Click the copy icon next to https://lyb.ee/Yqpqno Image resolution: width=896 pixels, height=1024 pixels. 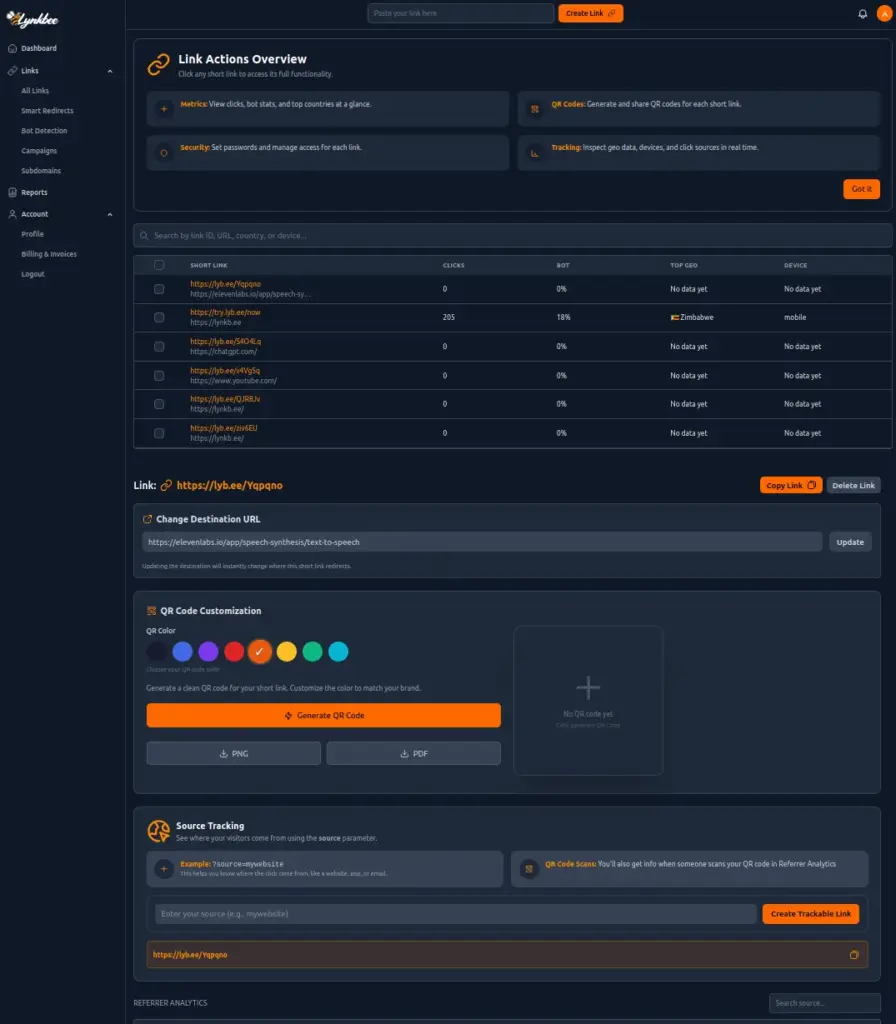[856, 955]
